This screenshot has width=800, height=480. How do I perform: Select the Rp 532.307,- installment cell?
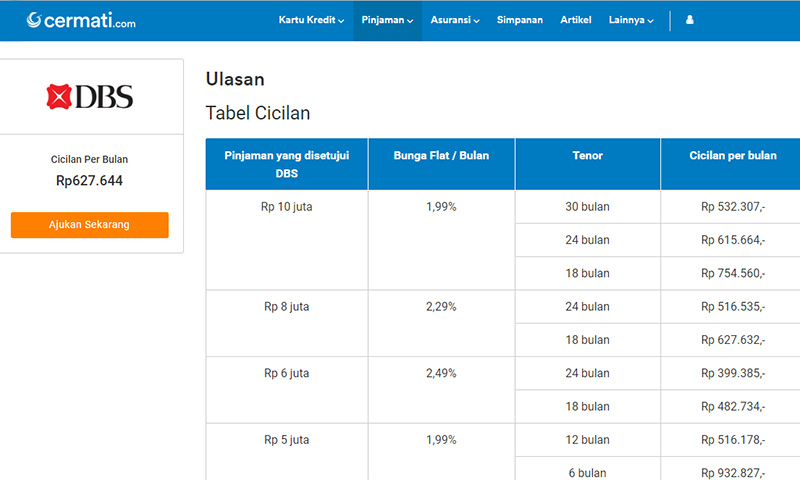click(x=733, y=207)
